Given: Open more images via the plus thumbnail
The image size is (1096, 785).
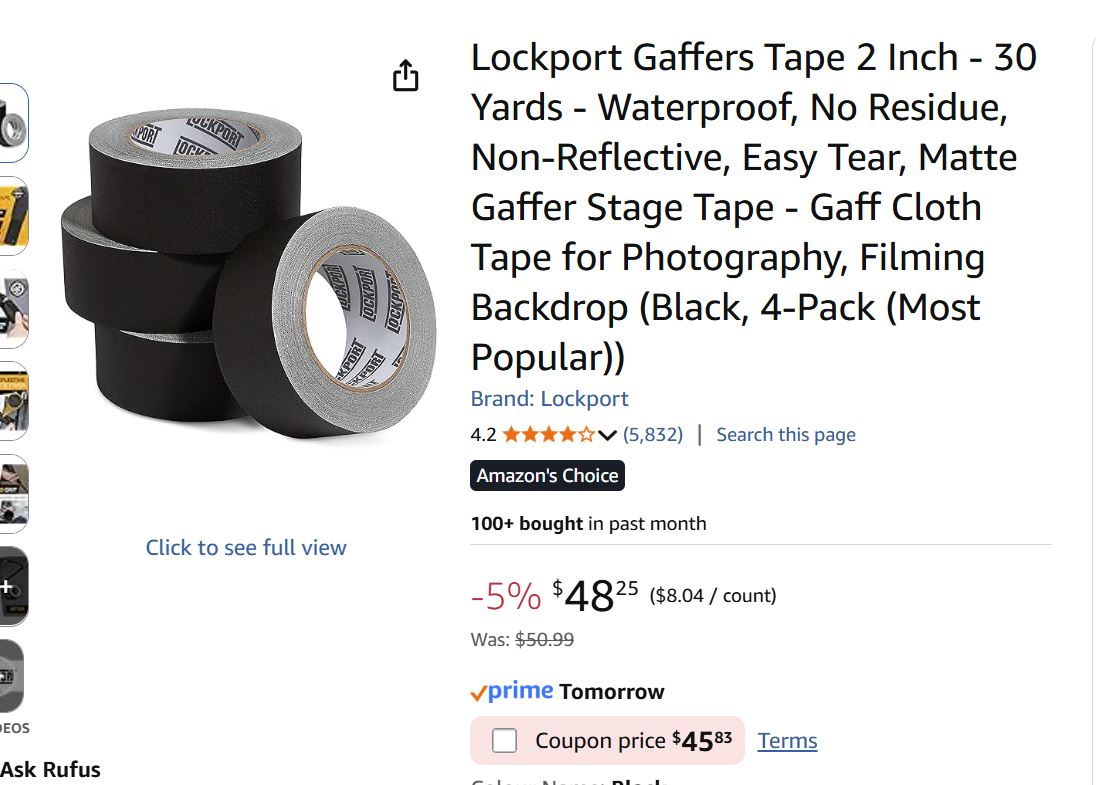Looking at the screenshot, I should coord(13,587).
